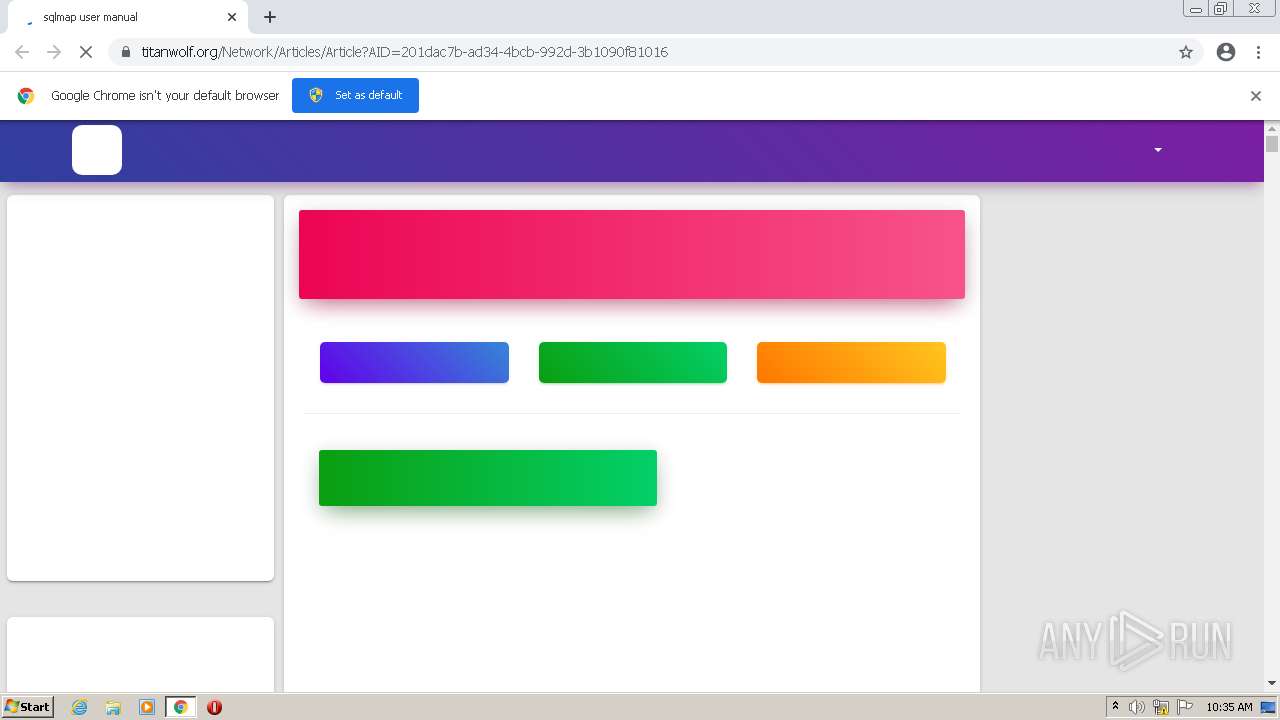Screen dimensions: 1280x720
Task: Click the orange gradient button
Action: (851, 362)
